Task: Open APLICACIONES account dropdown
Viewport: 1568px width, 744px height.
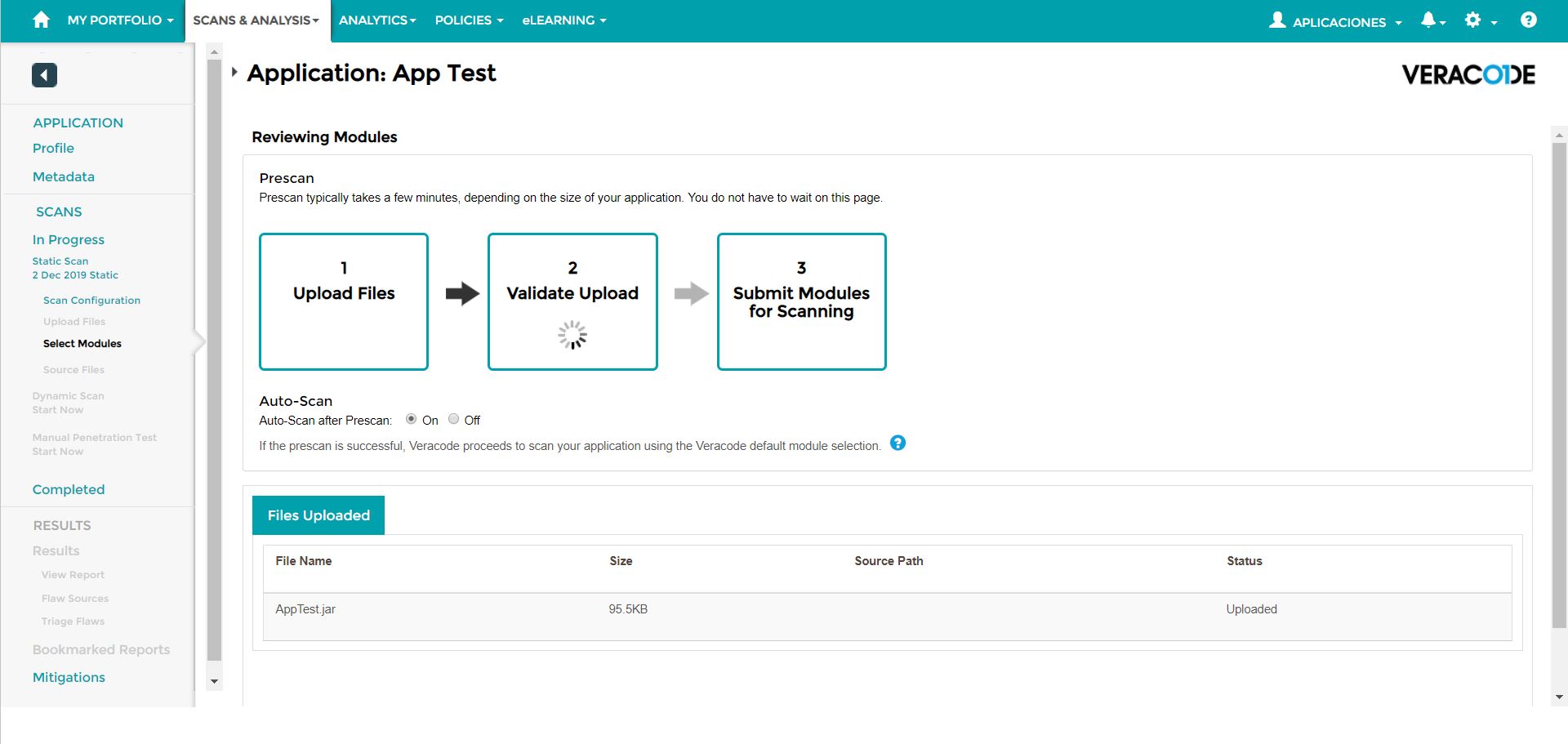Action: [x=1347, y=22]
